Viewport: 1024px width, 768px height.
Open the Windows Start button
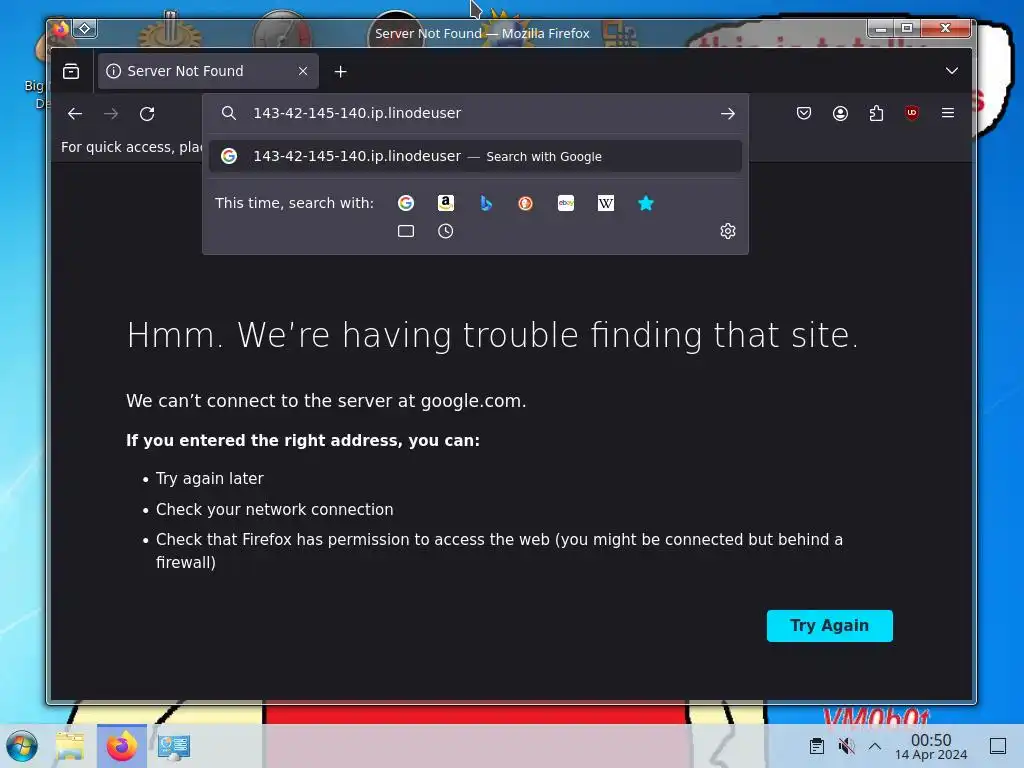coord(22,746)
